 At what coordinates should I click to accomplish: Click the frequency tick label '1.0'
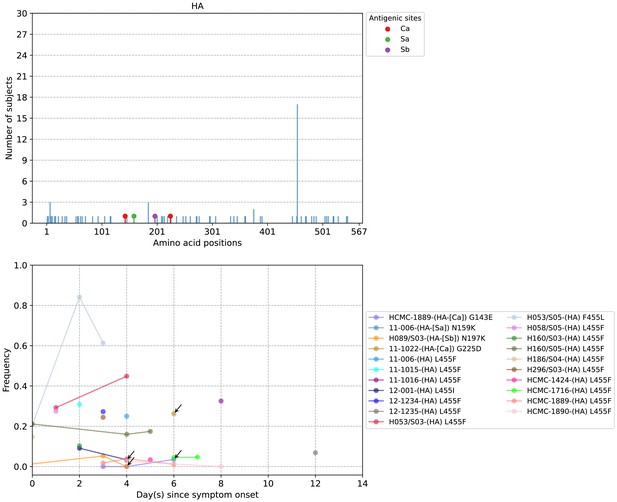22,266
